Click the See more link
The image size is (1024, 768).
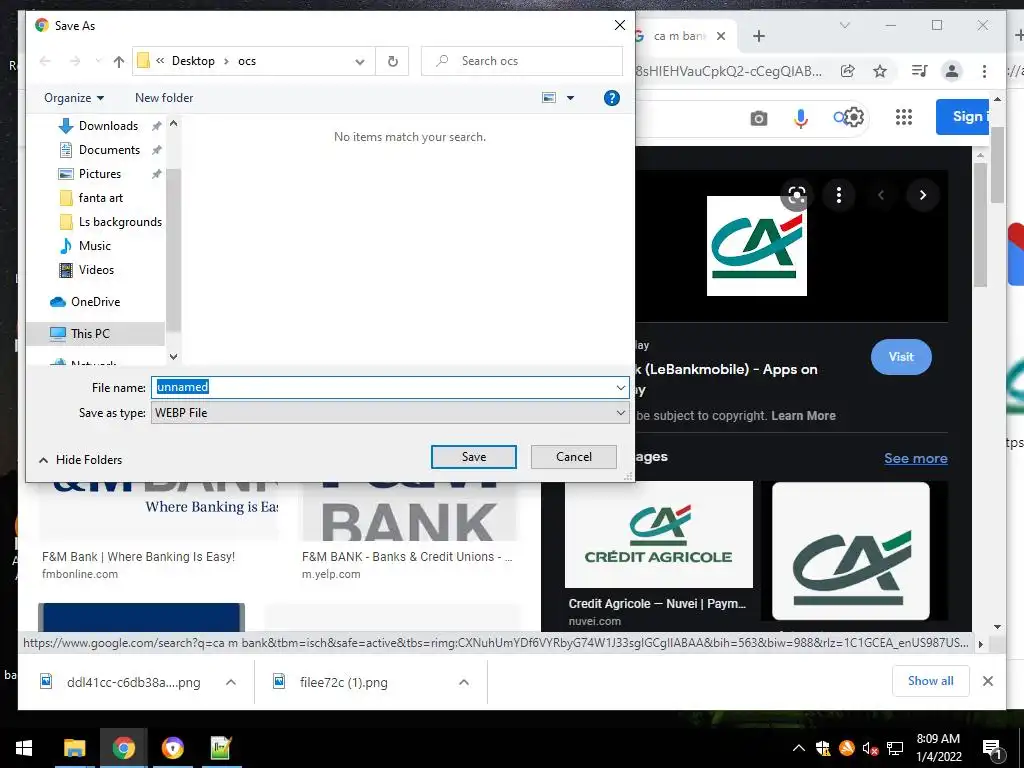tap(916, 458)
